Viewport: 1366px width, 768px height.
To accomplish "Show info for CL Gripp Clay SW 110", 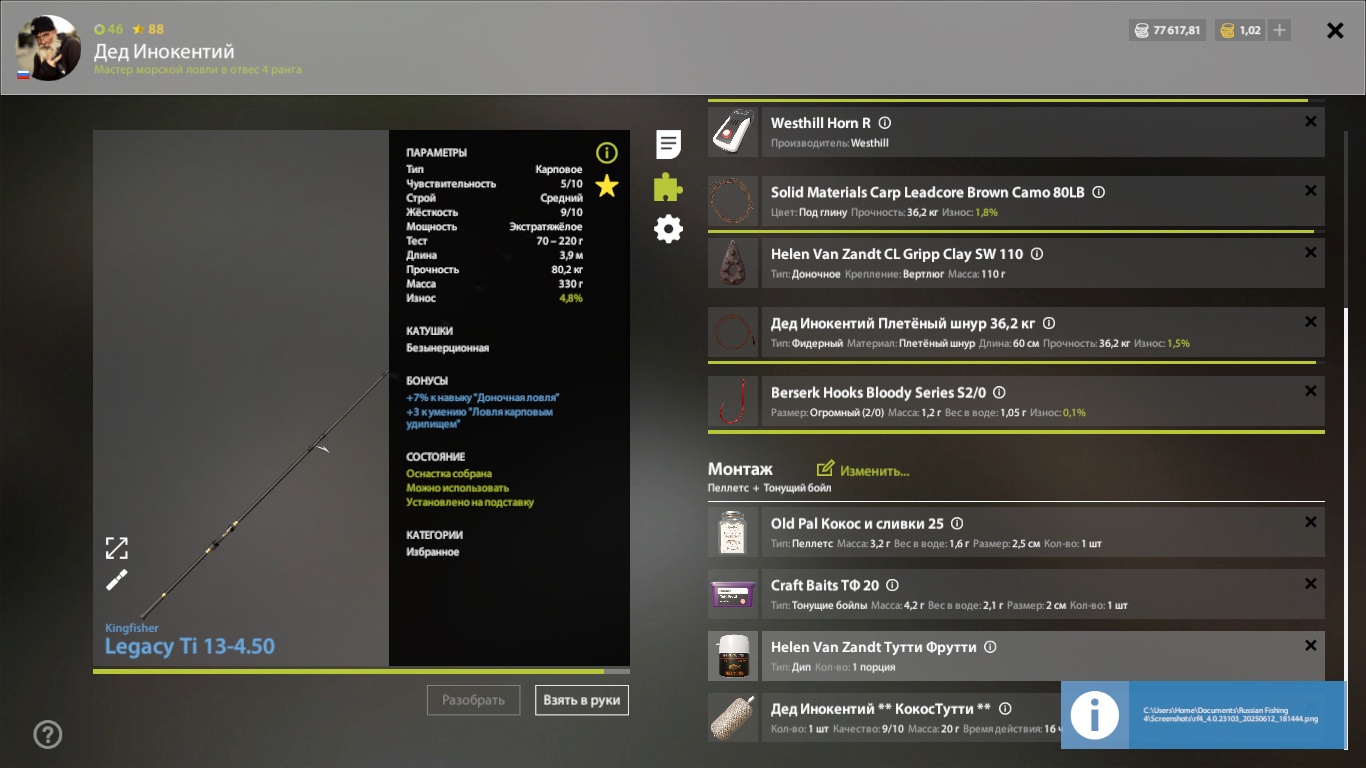I will point(1037,254).
